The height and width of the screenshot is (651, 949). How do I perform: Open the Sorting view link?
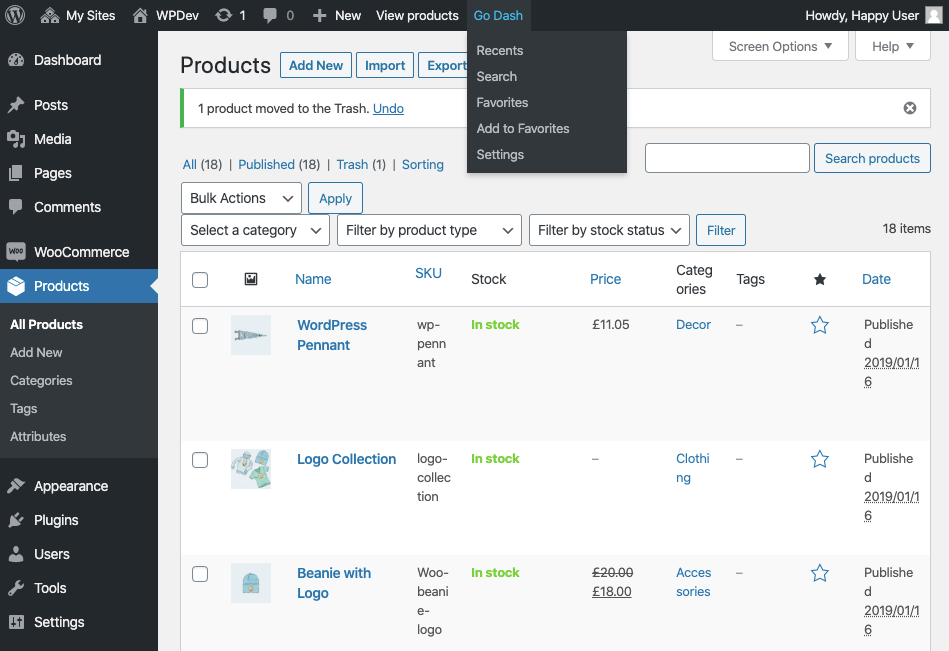(422, 165)
